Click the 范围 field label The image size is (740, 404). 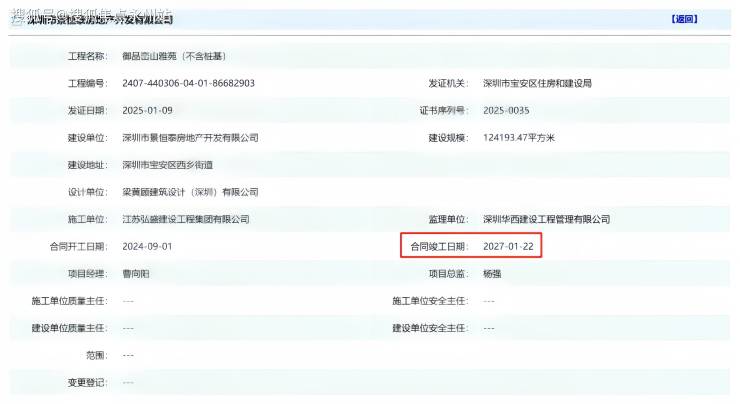click(96, 355)
